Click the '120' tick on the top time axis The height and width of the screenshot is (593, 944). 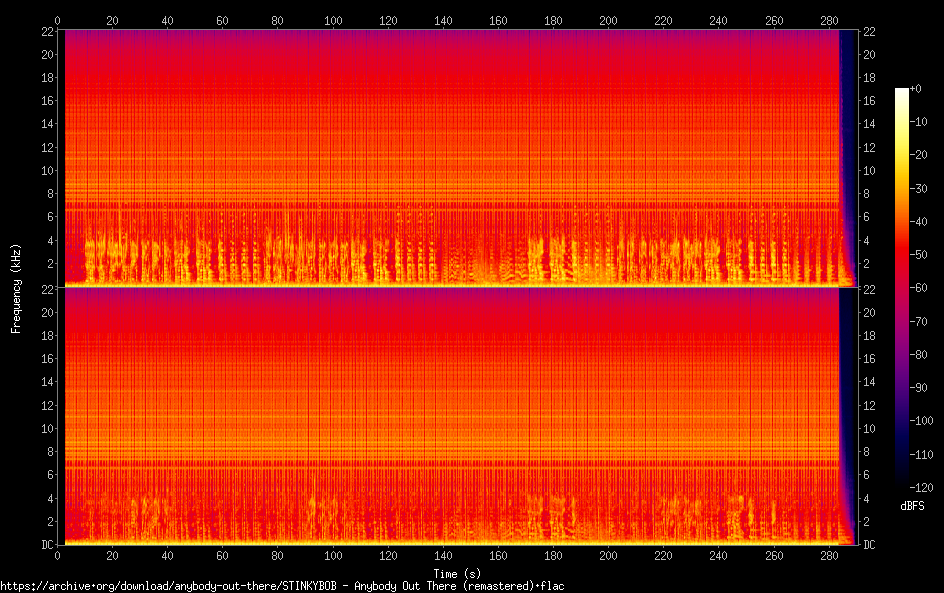point(388,20)
